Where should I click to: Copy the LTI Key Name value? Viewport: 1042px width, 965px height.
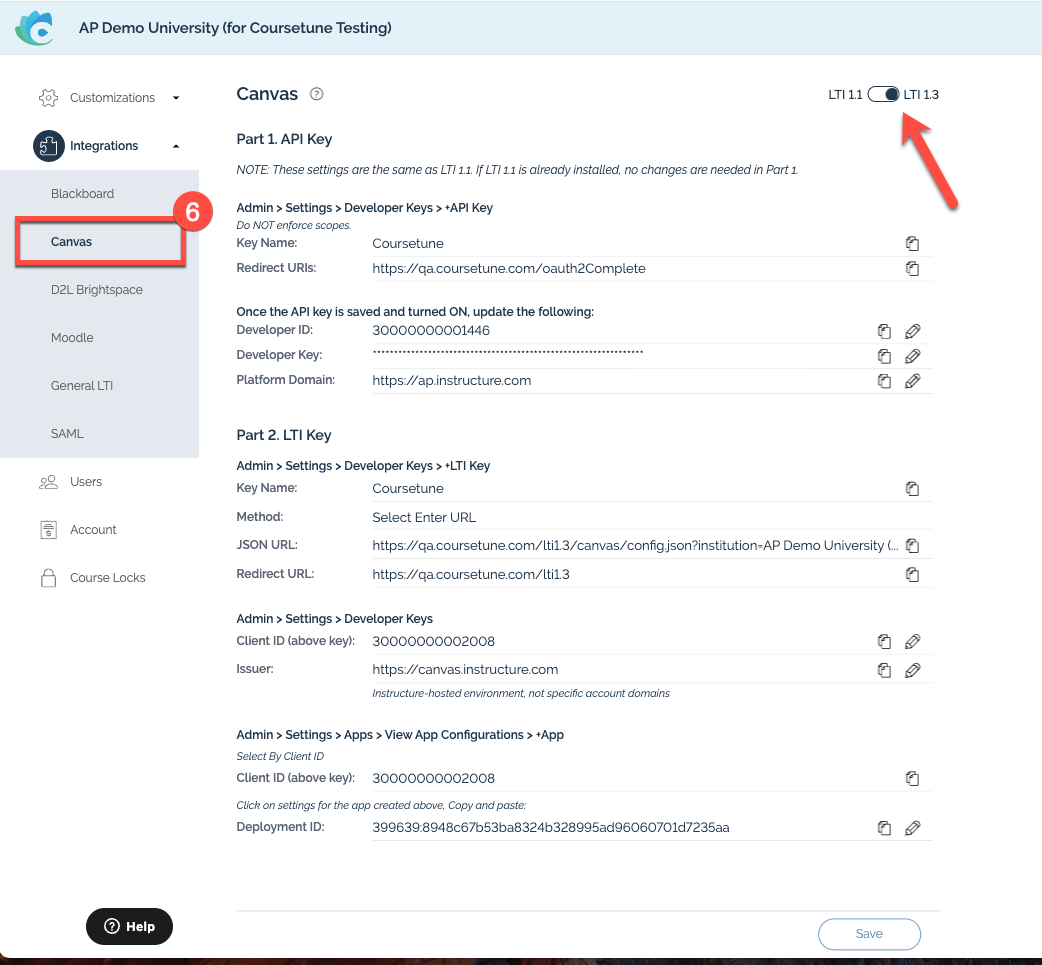point(912,489)
